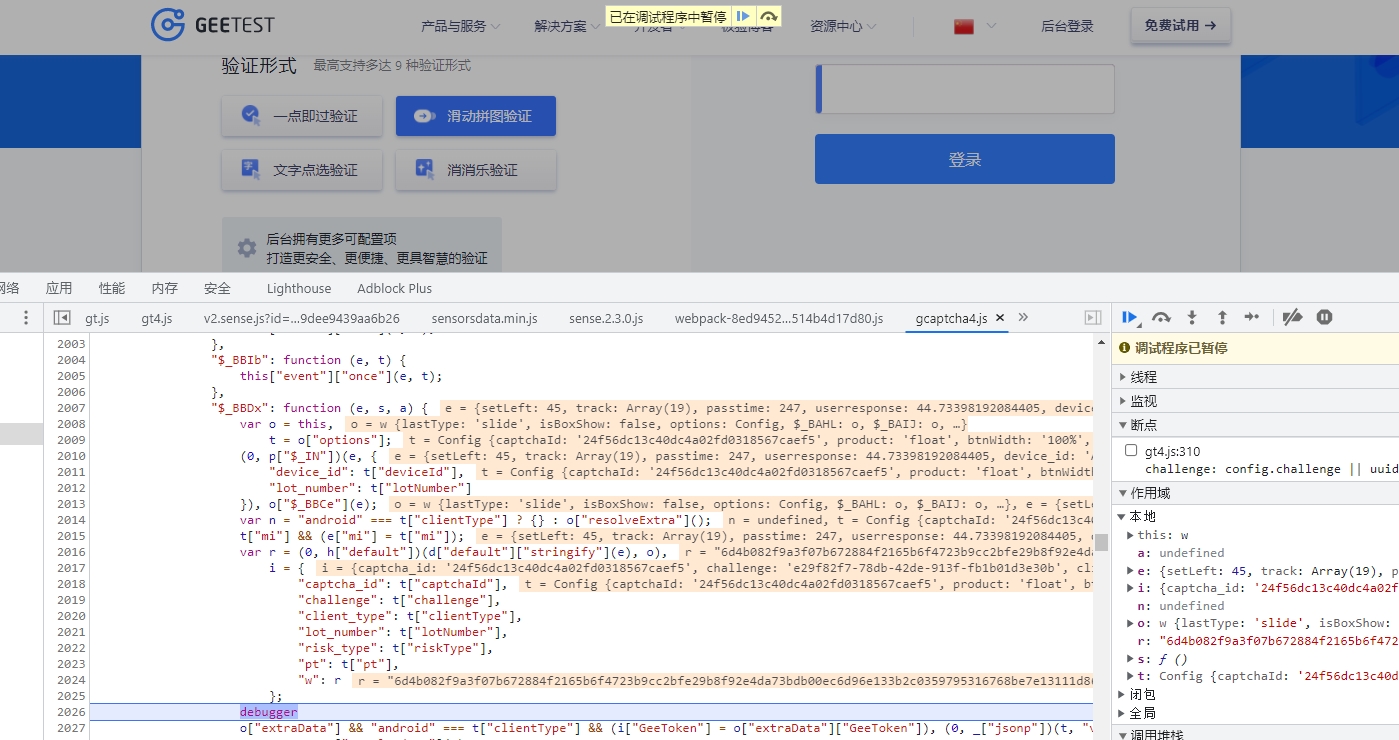
Task: Toggle the deactivate breakpoints control
Action: tap(1292, 317)
